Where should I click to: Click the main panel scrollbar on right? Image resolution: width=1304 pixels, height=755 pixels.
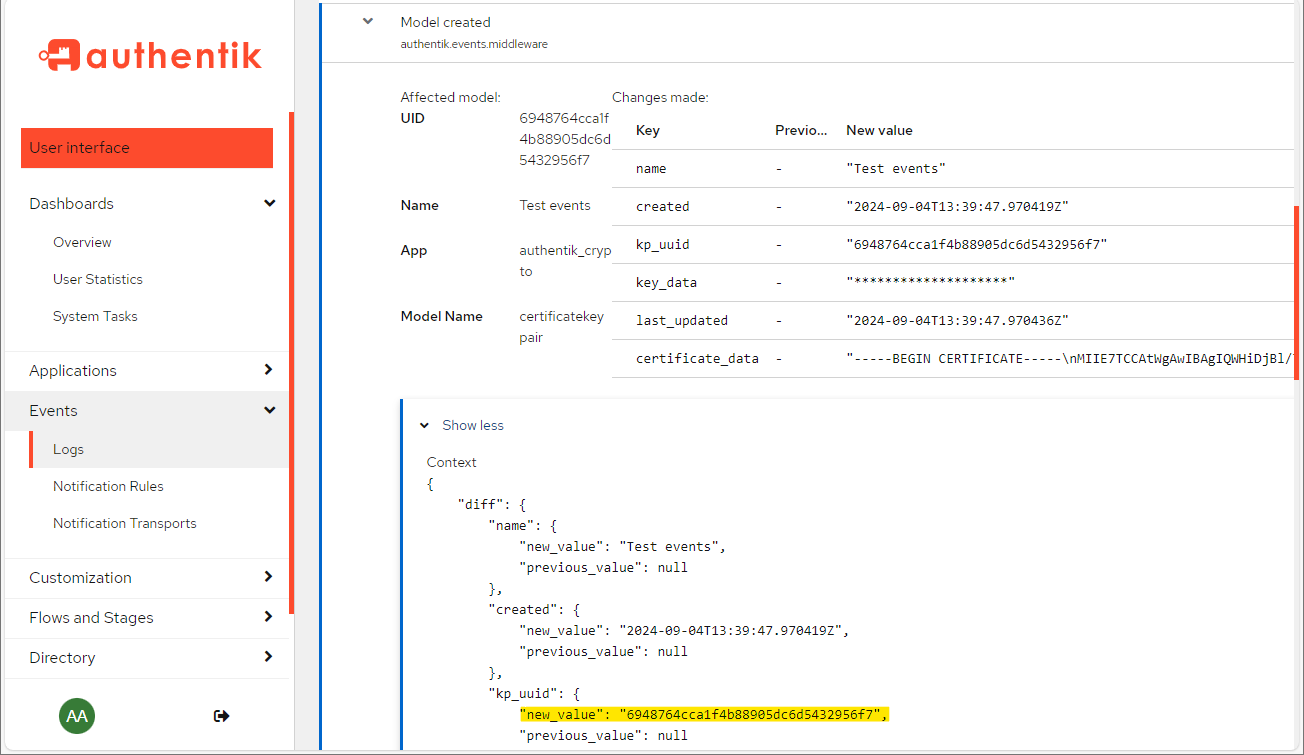[x=1296, y=293]
